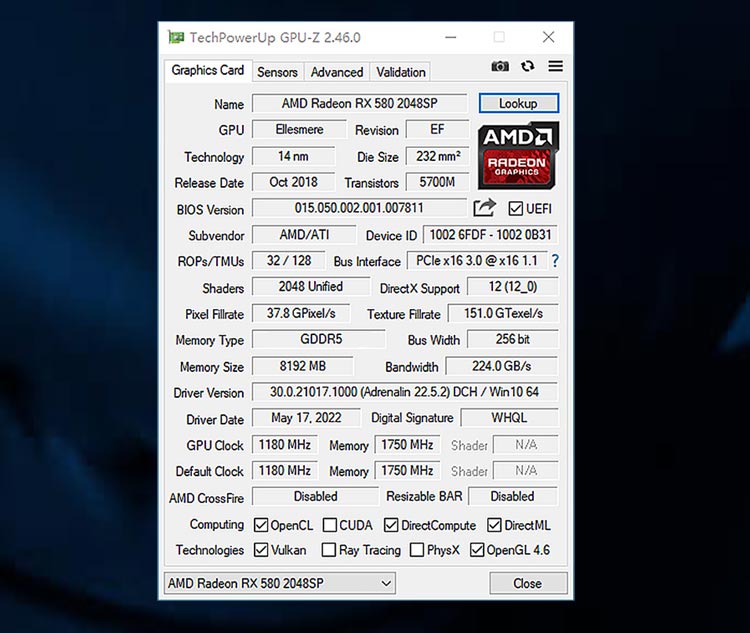This screenshot has width=750, height=633.
Task: Click the Pixel Fillrate field 37.8 GPixel/s
Action: pos(301,313)
